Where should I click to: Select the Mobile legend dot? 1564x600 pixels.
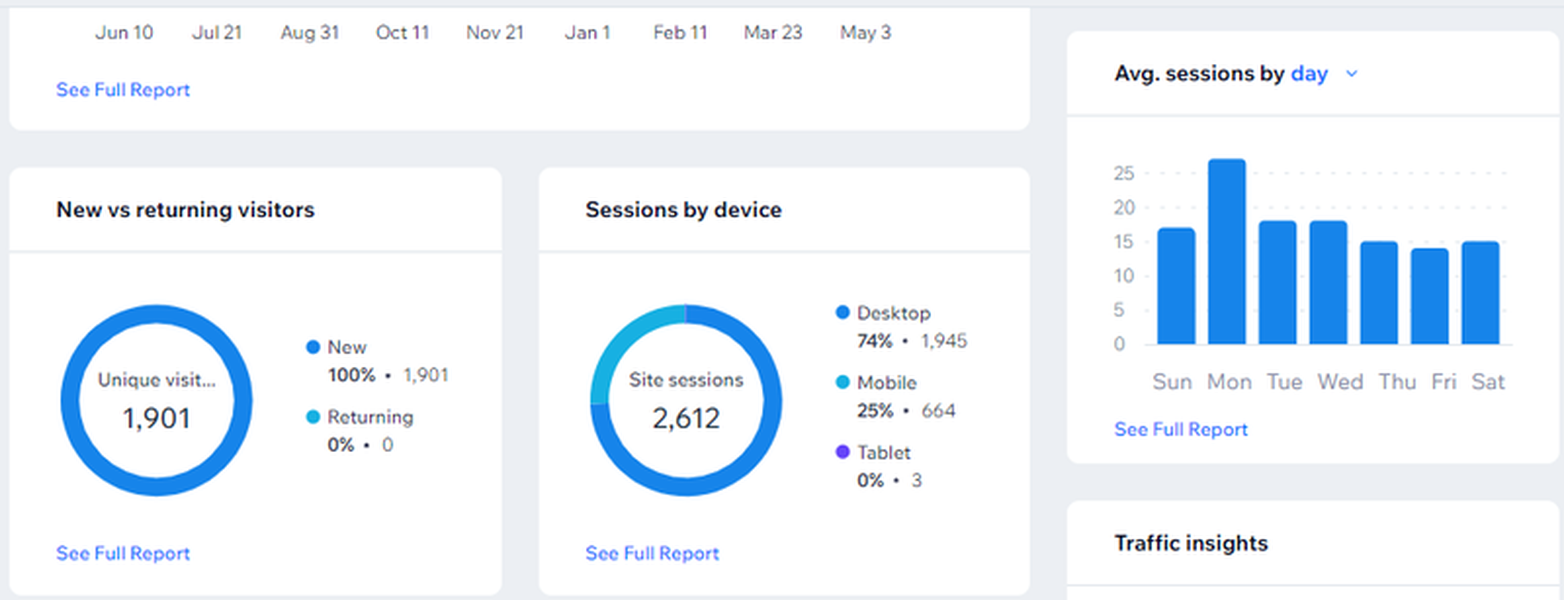(842, 382)
